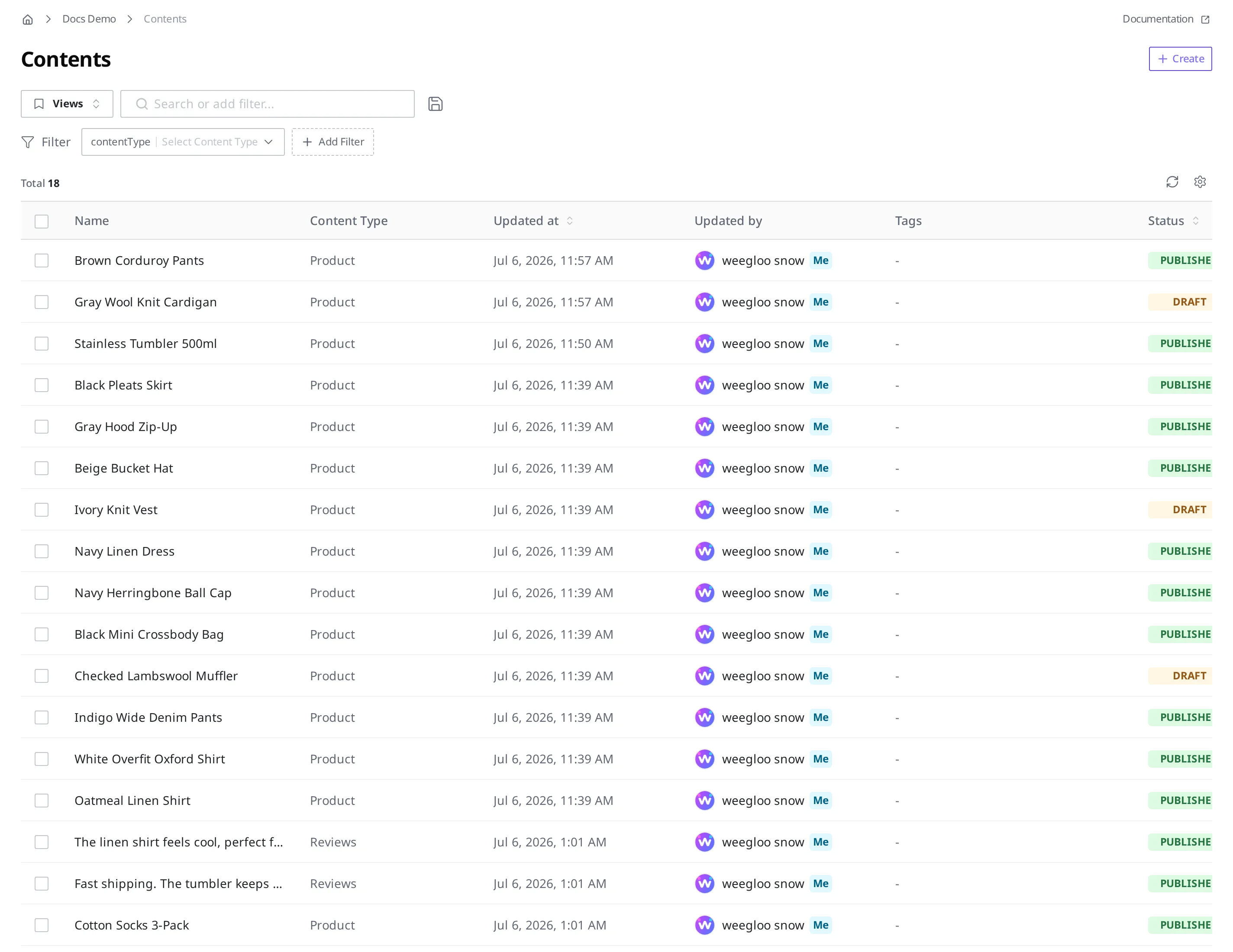Screen dimensions: 1233x952
Task: Sort by the Status column
Action: tap(1173, 221)
